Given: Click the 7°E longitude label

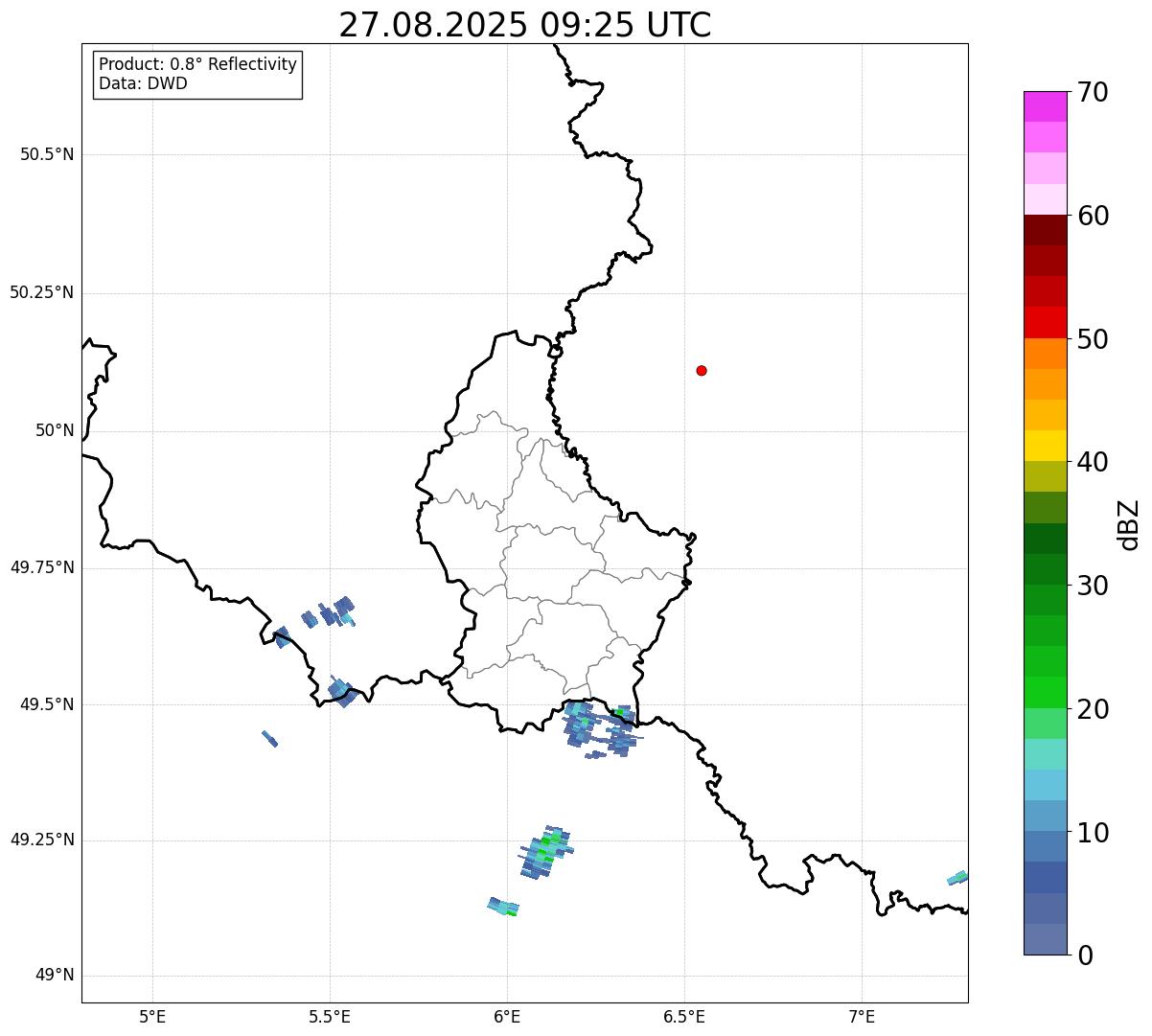Looking at the screenshot, I should 862,1016.
